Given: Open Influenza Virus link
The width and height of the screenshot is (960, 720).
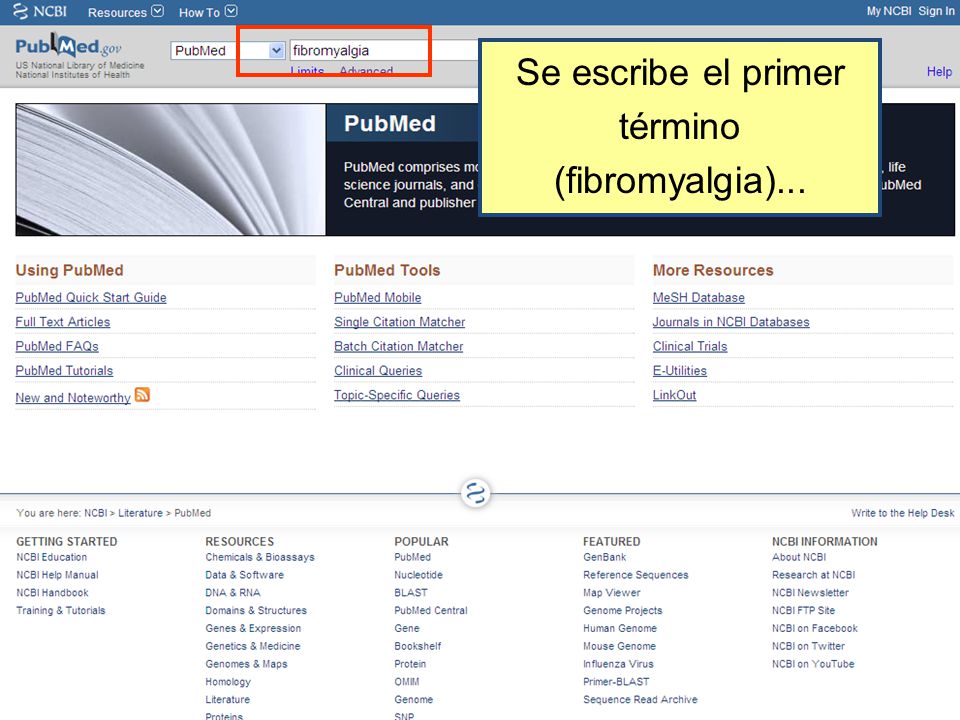Looking at the screenshot, I should (x=618, y=664).
